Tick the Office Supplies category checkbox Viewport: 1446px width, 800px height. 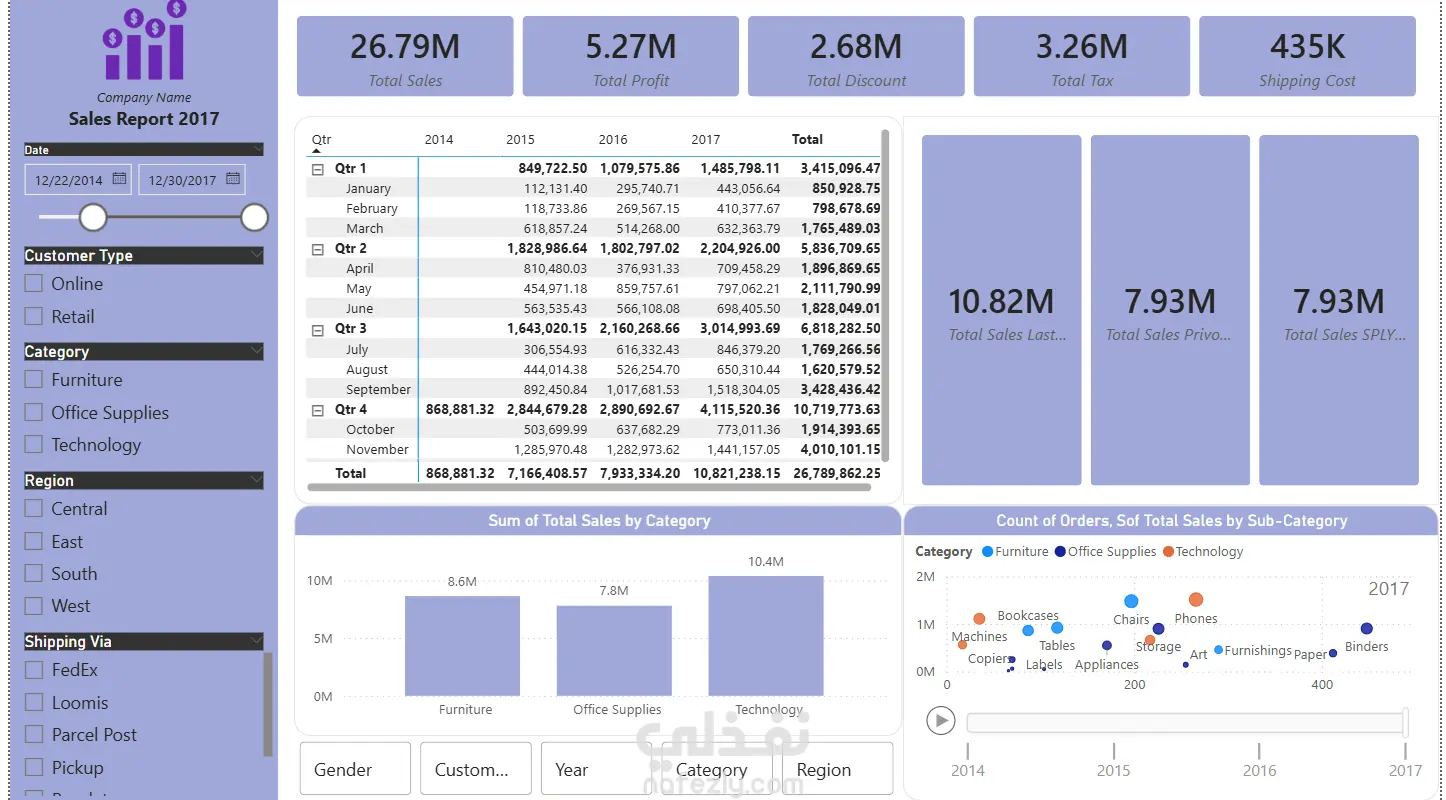[34, 413]
